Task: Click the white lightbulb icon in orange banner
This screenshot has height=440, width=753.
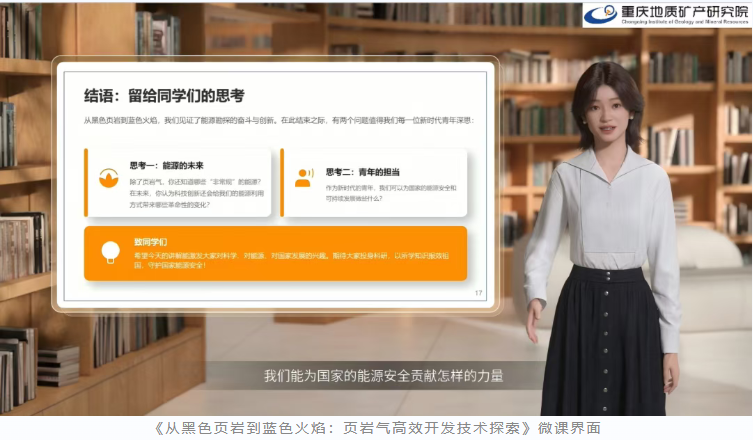Action: click(x=110, y=252)
